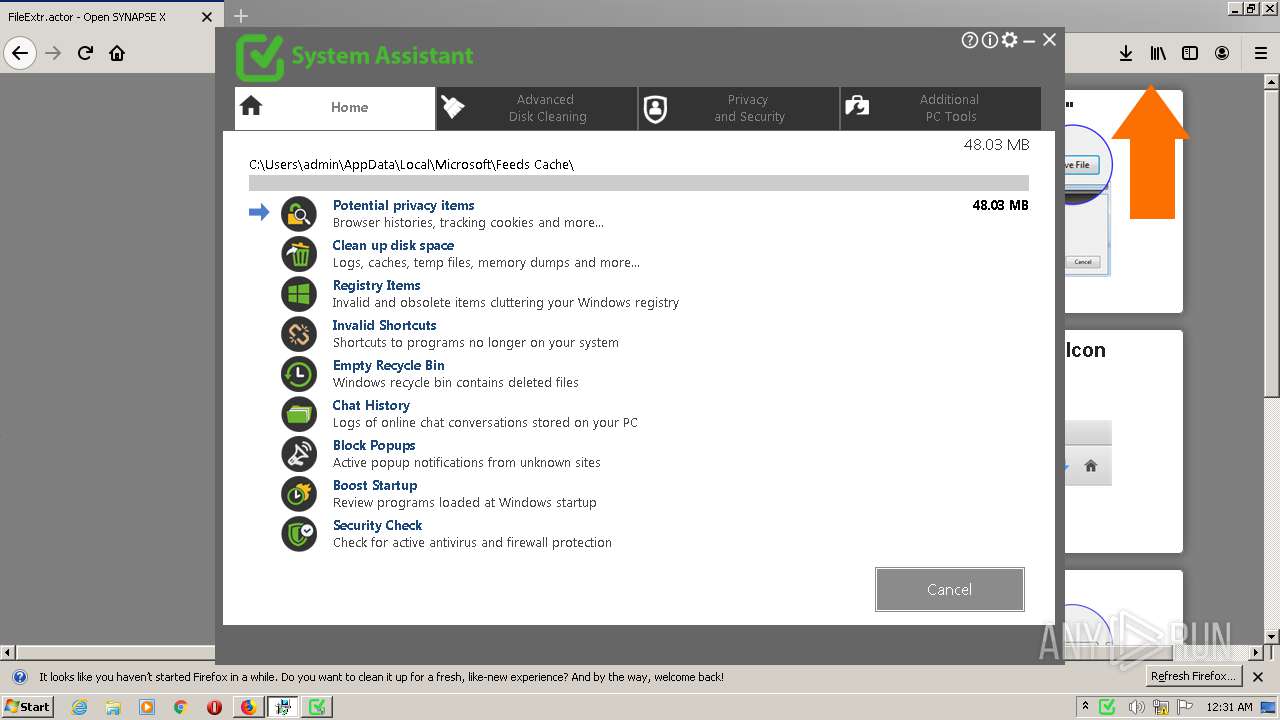This screenshot has height=720, width=1280.
Task: Reload the page in Firefox
Action: pos(85,53)
